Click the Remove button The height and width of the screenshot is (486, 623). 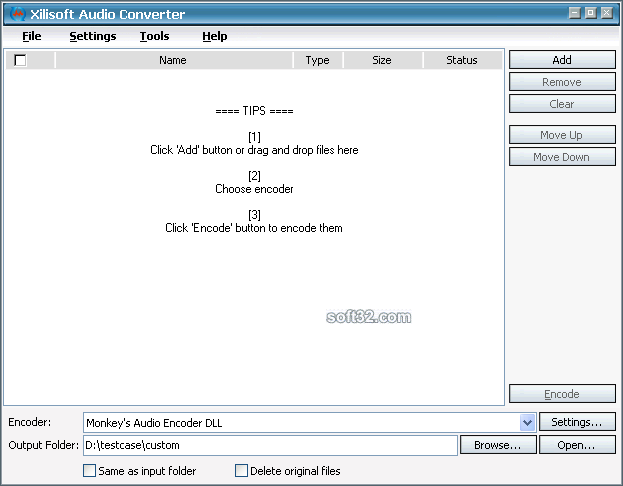click(562, 82)
